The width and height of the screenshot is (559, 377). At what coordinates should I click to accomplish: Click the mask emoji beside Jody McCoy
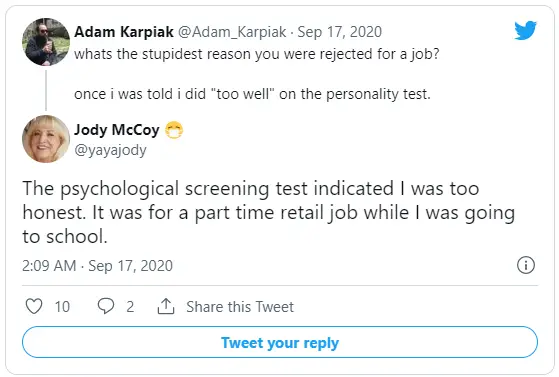(x=174, y=130)
